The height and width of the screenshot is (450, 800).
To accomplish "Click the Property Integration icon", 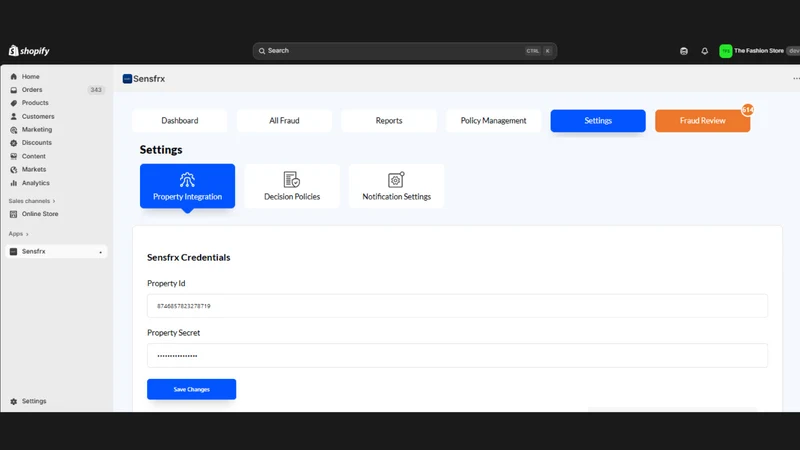I will pyautogui.click(x=187, y=180).
